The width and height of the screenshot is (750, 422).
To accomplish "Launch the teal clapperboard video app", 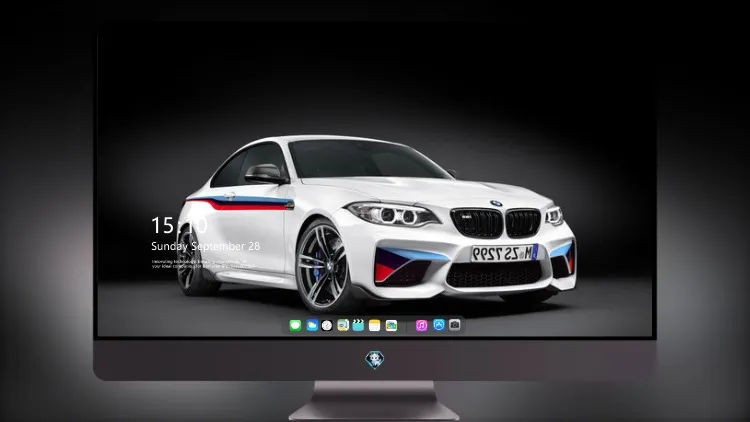I will (x=358, y=325).
